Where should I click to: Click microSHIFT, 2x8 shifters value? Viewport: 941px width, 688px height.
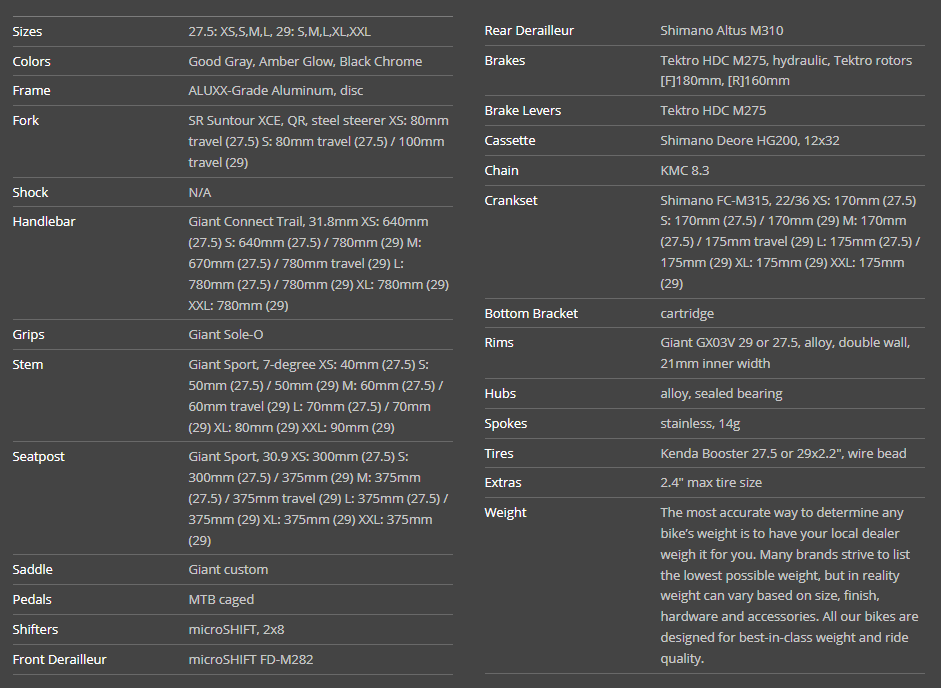(236, 629)
